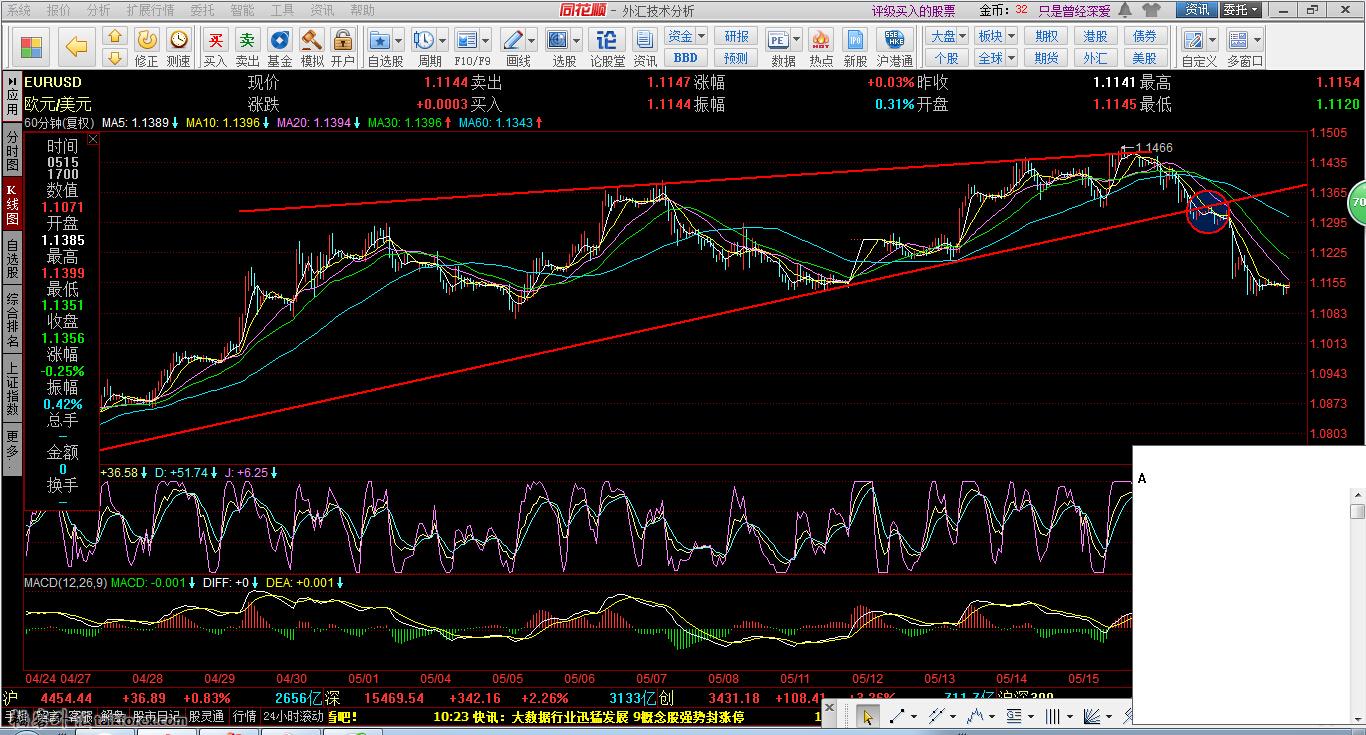This screenshot has width=1366, height=735.
Task: Open the 模拟 simulation gavel icon
Action: point(312,40)
